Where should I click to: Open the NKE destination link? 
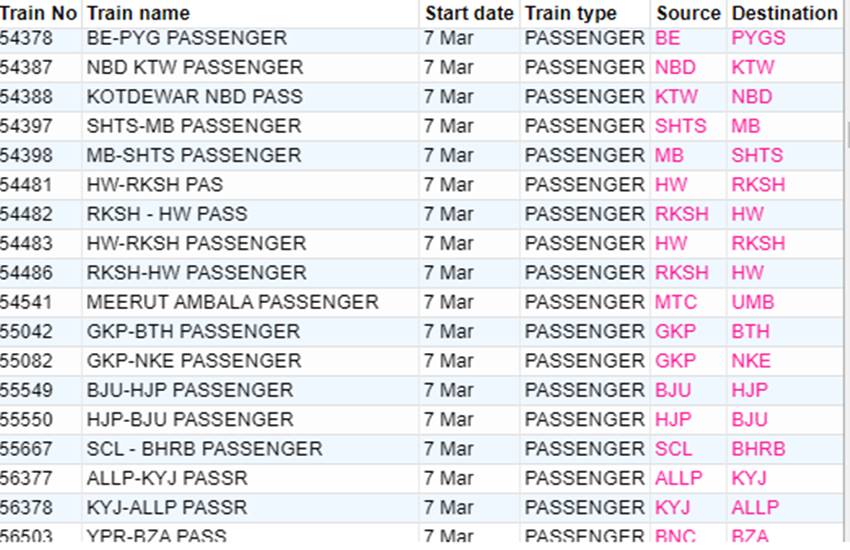coord(751,360)
